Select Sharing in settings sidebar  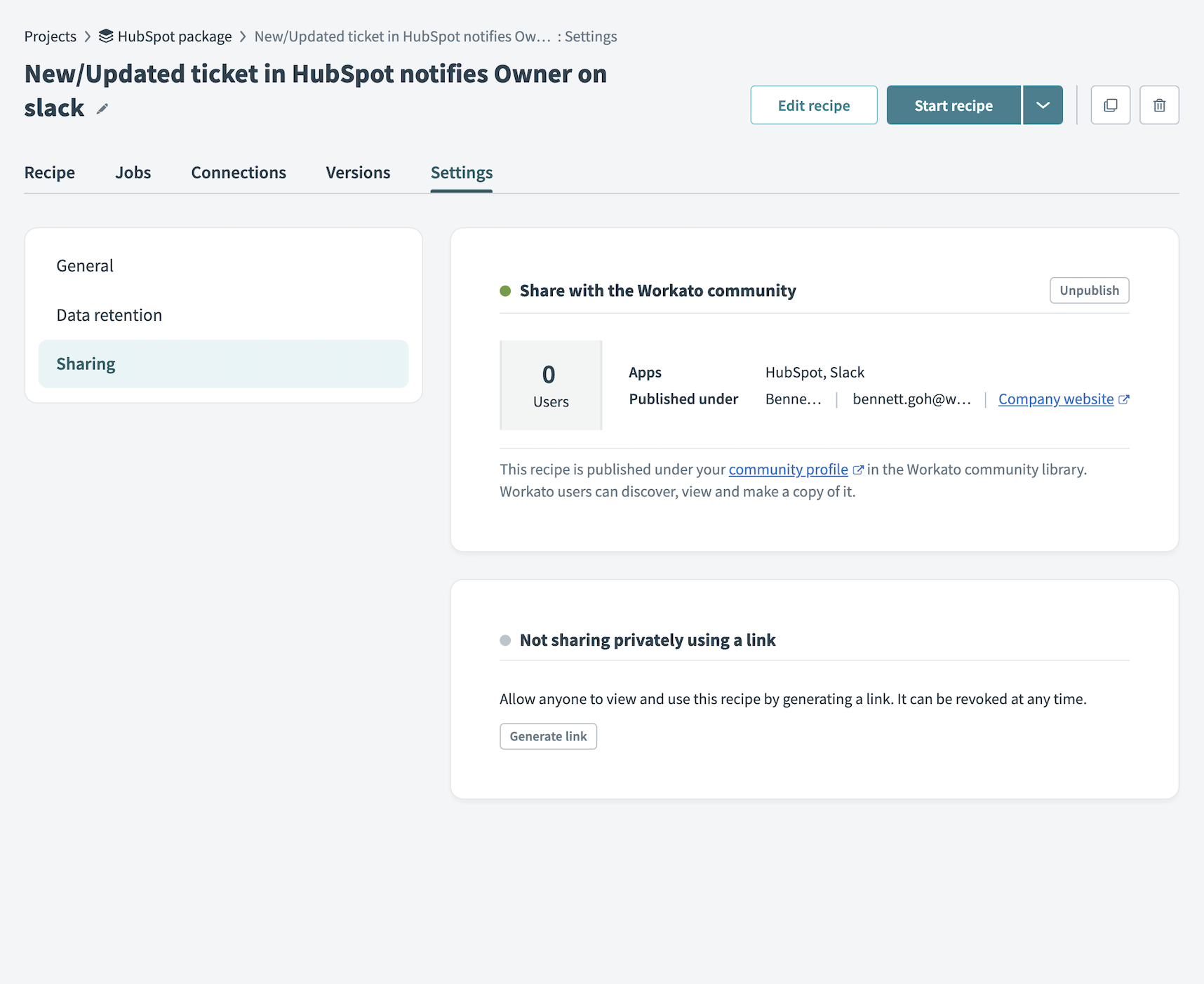pyautogui.click(x=86, y=364)
